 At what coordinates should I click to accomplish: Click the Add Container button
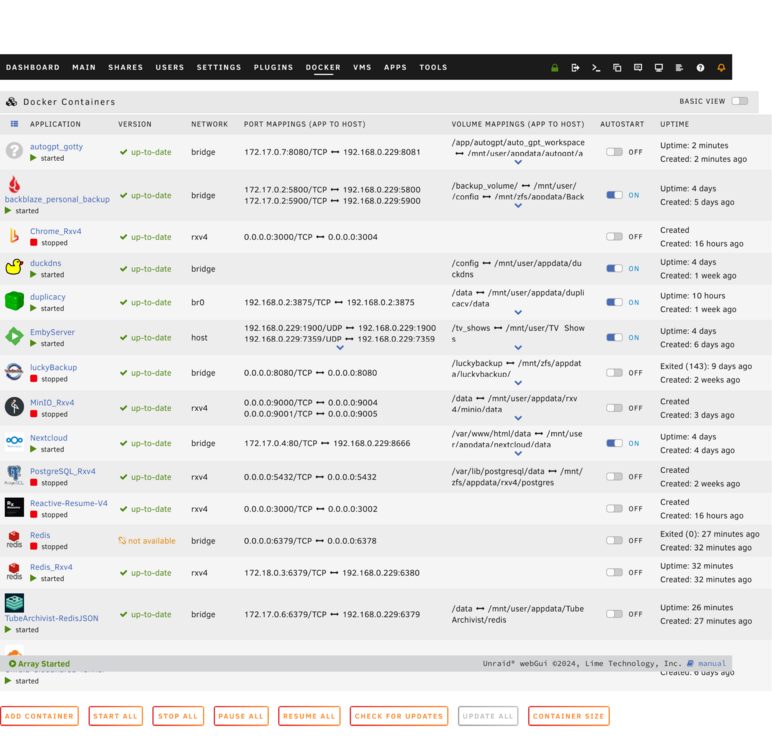(39, 716)
